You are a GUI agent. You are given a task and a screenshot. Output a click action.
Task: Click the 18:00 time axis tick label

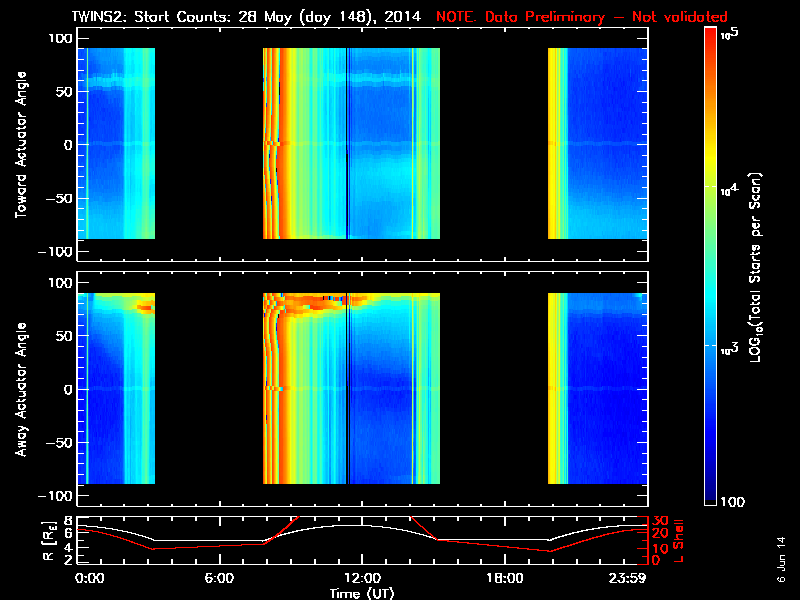[x=505, y=578]
